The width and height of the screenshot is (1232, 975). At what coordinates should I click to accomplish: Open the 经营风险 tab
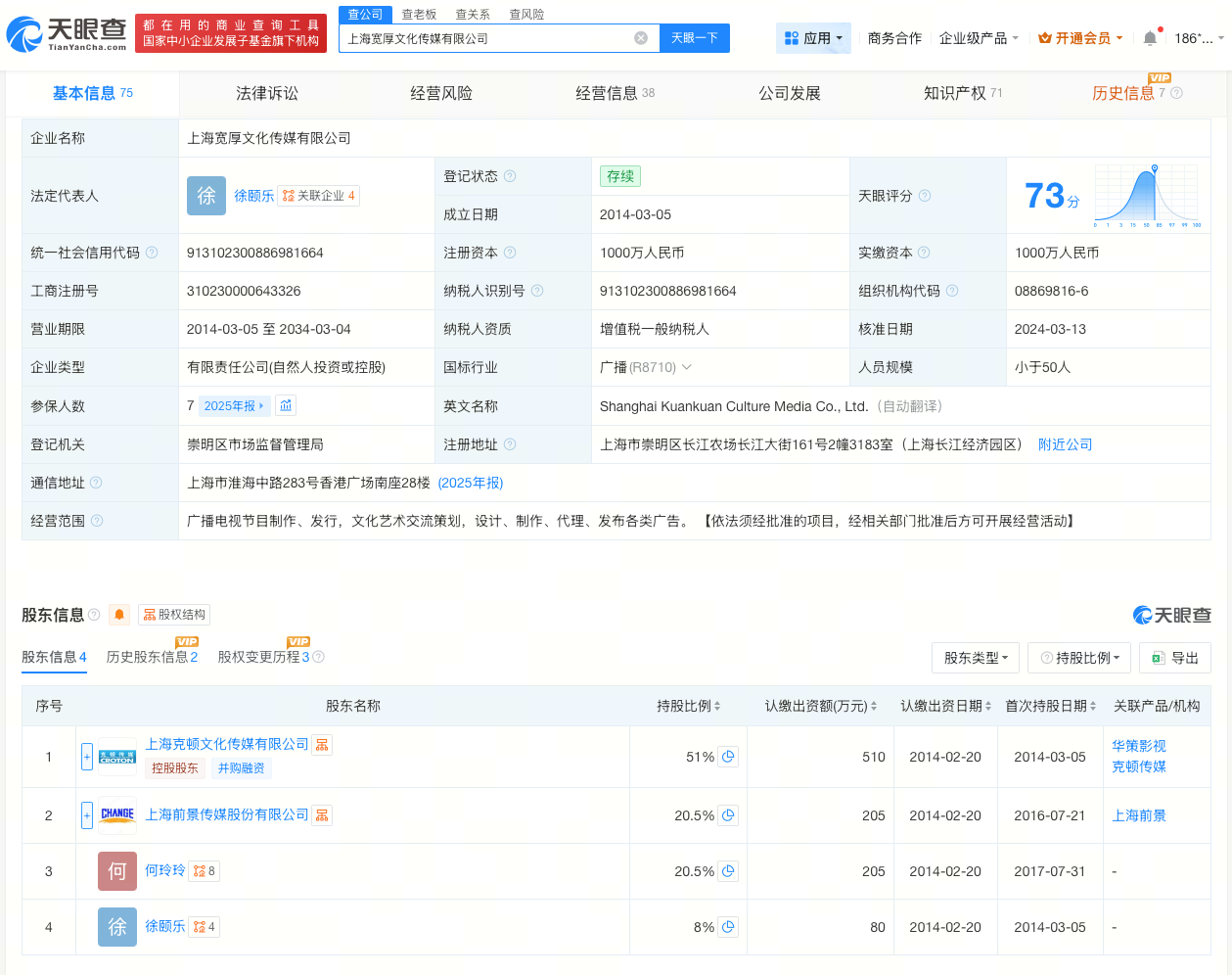coord(441,93)
